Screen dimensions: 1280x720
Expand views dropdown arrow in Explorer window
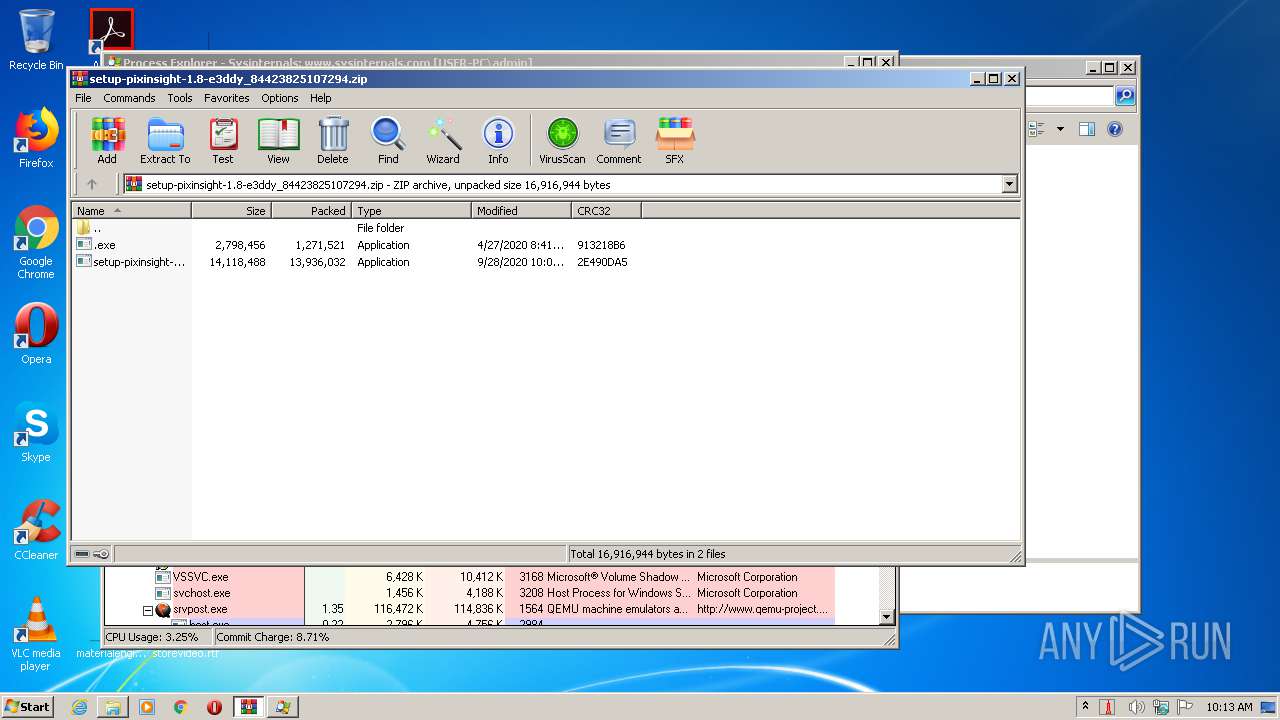pos(1059,129)
